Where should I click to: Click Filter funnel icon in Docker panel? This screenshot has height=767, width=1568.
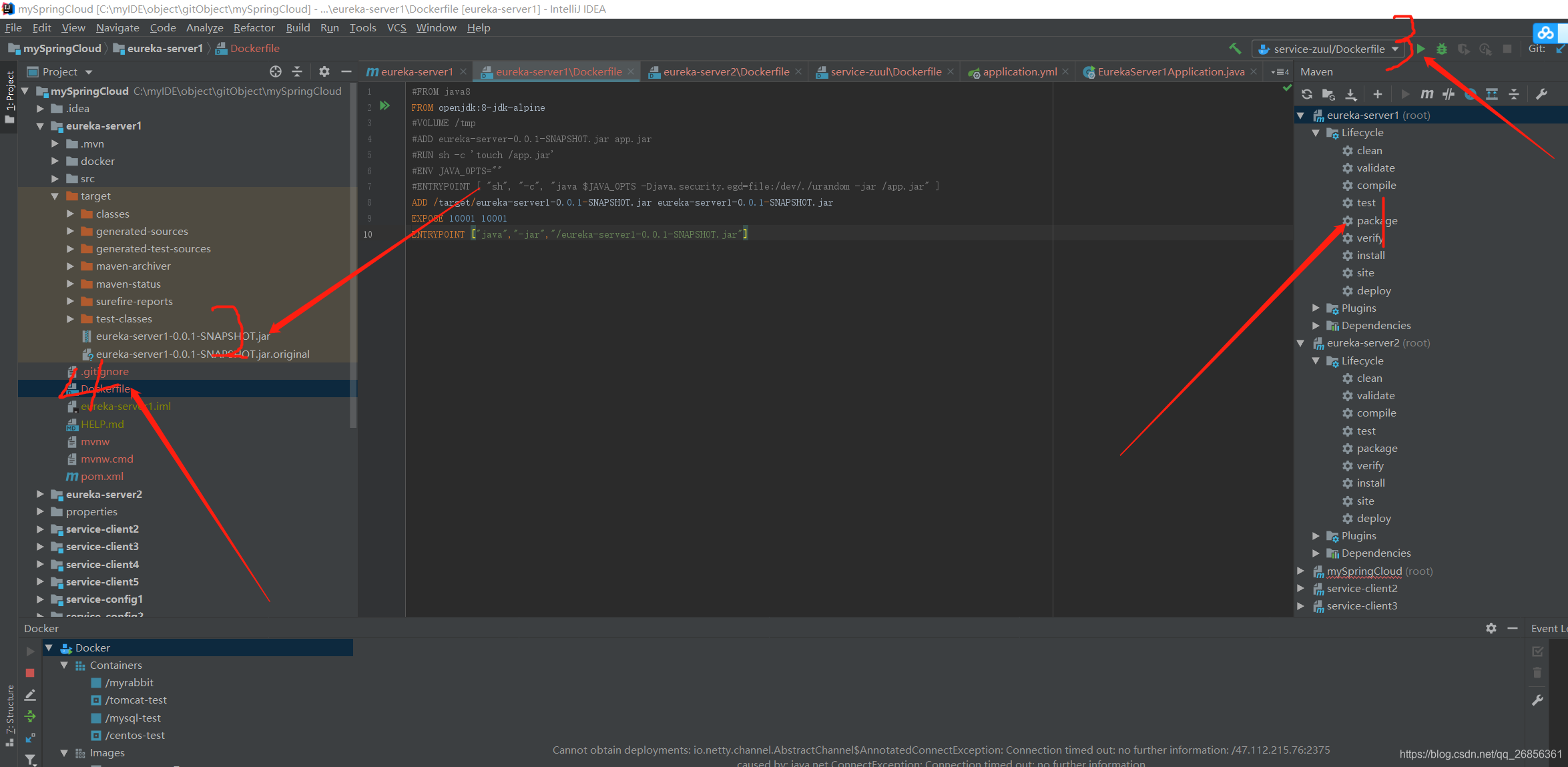[30, 760]
